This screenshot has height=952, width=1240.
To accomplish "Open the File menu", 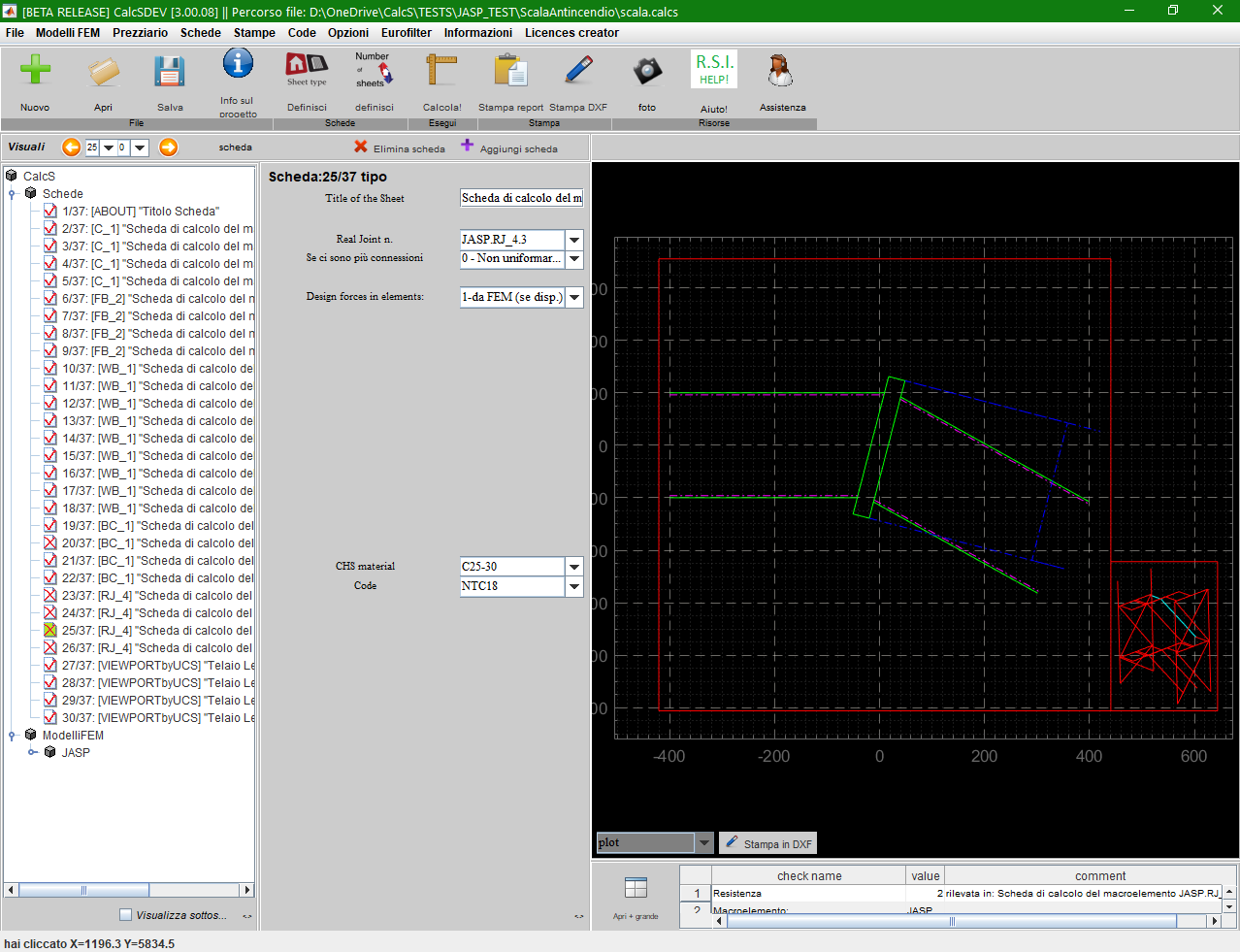I will (15, 32).
